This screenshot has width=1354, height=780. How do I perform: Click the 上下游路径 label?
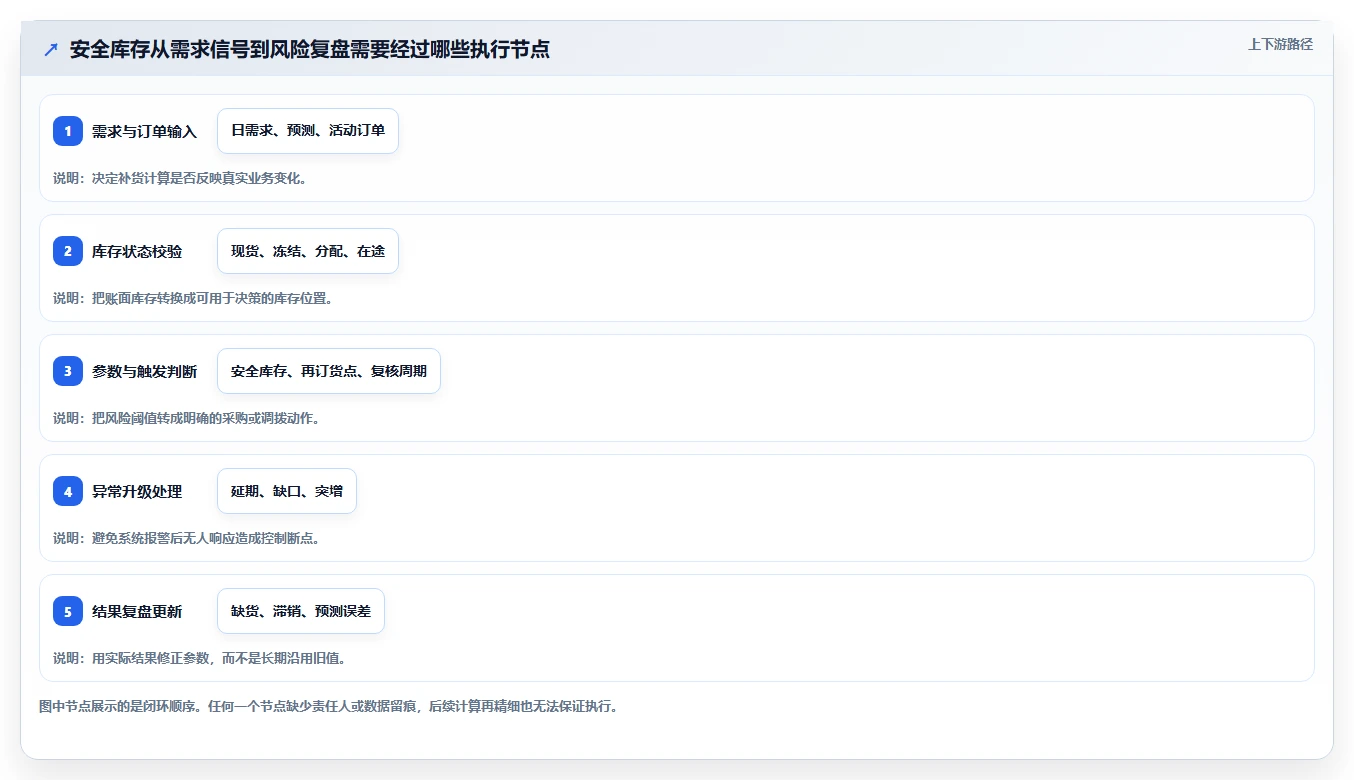(1280, 44)
